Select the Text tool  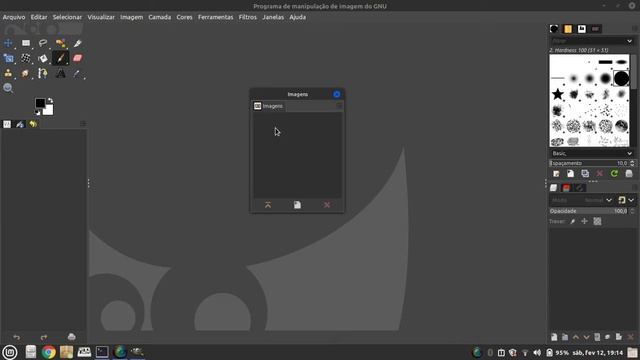pos(60,73)
